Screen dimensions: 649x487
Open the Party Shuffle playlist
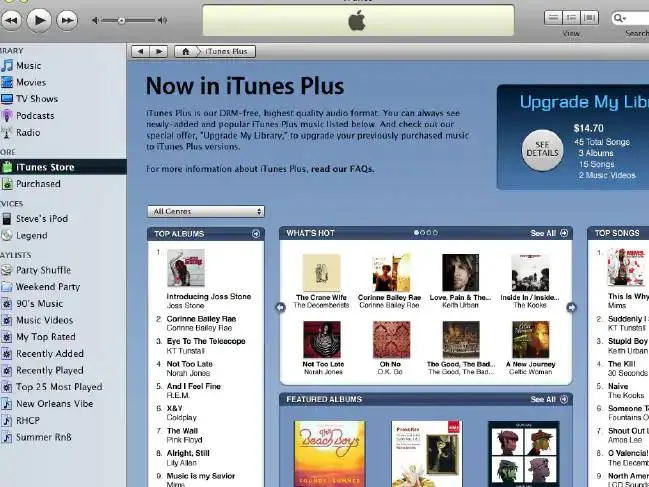click(x=42, y=270)
